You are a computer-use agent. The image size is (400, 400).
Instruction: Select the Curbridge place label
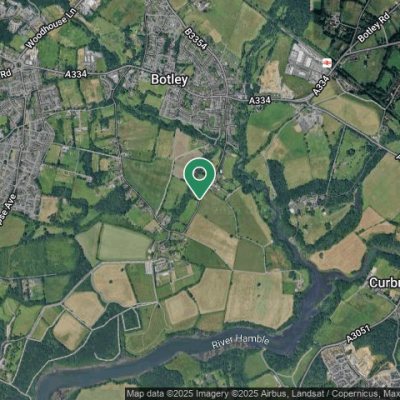pos(384,283)
